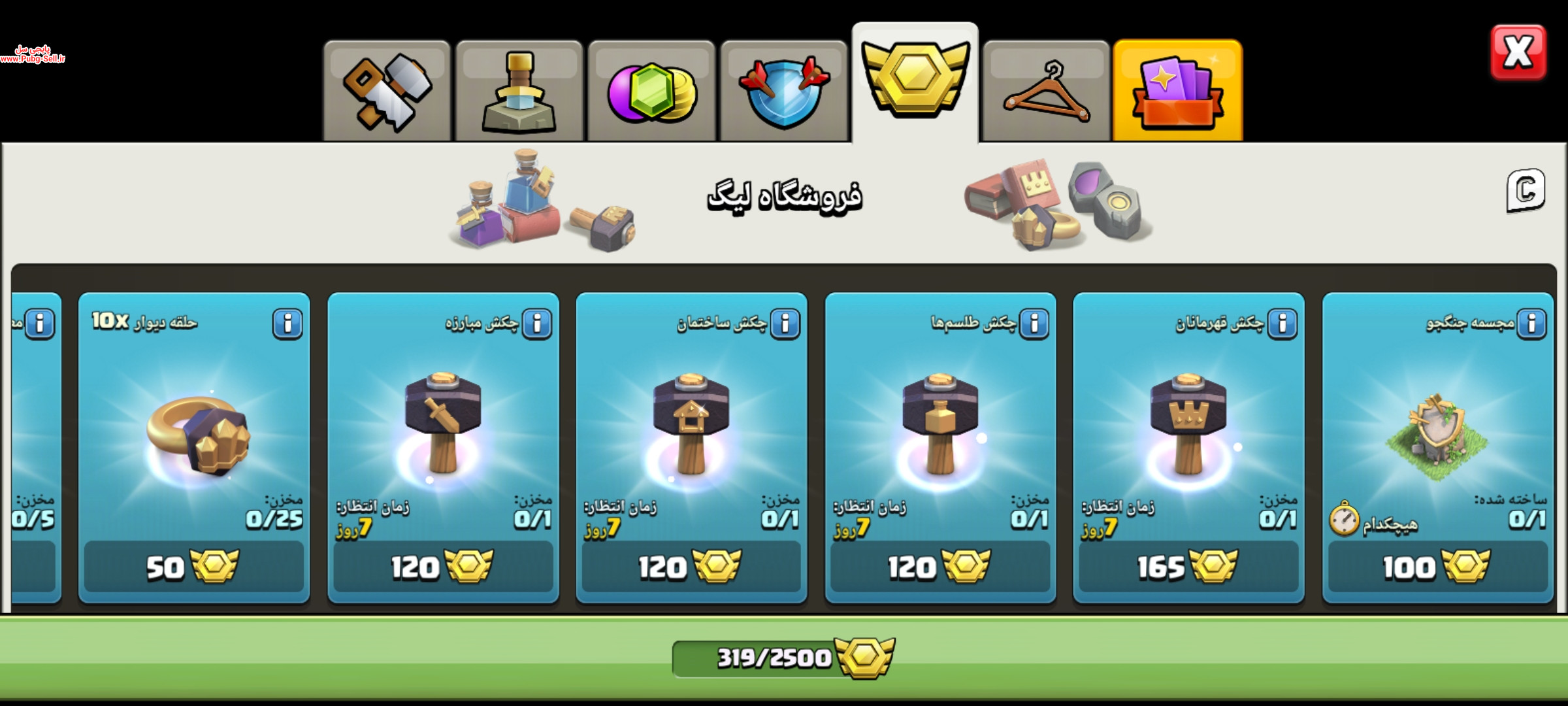Click the 319/2500 league medals bar
This screenshot has height=706, width=1568.
click(x=783, y=658)
